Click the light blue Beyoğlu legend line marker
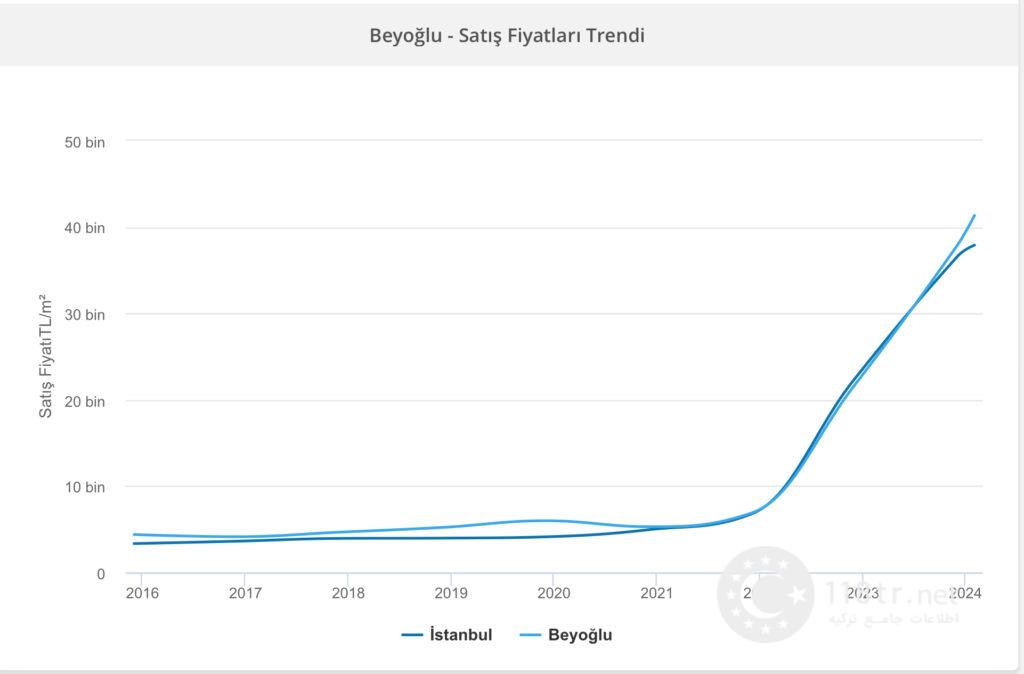Viewport: 1024px width, 674px height. (x=531, y=635)
